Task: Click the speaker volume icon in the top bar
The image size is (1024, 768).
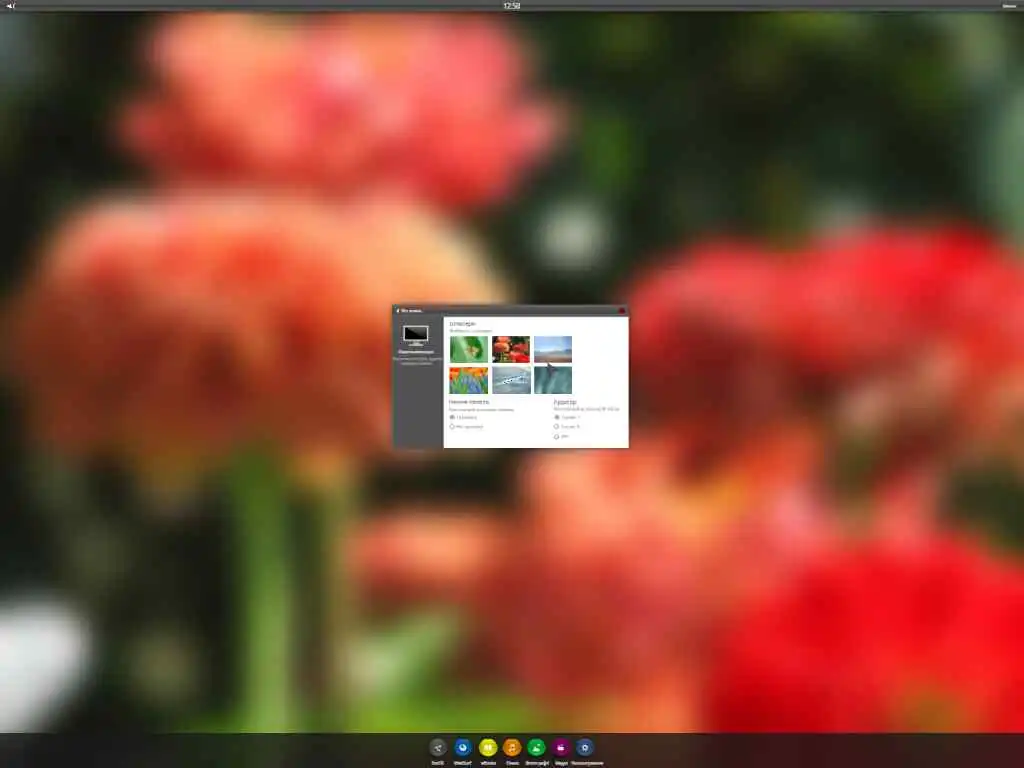Action: point(10,5)
